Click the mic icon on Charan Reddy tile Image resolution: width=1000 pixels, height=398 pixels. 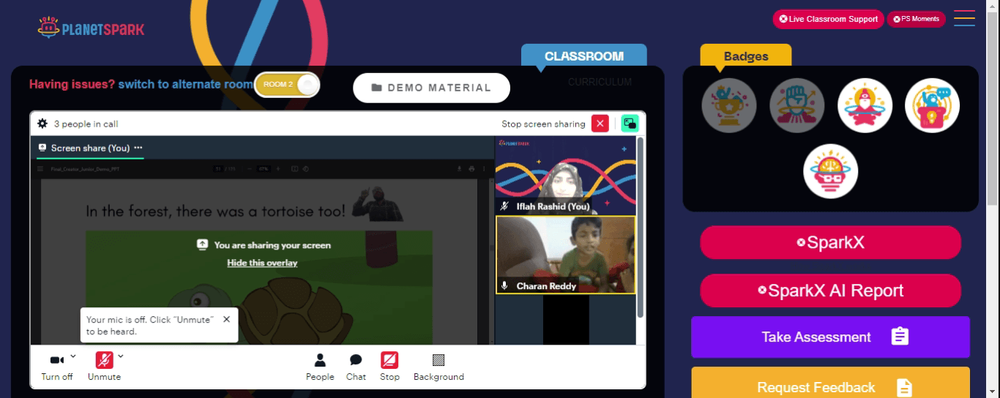point(504,286)
